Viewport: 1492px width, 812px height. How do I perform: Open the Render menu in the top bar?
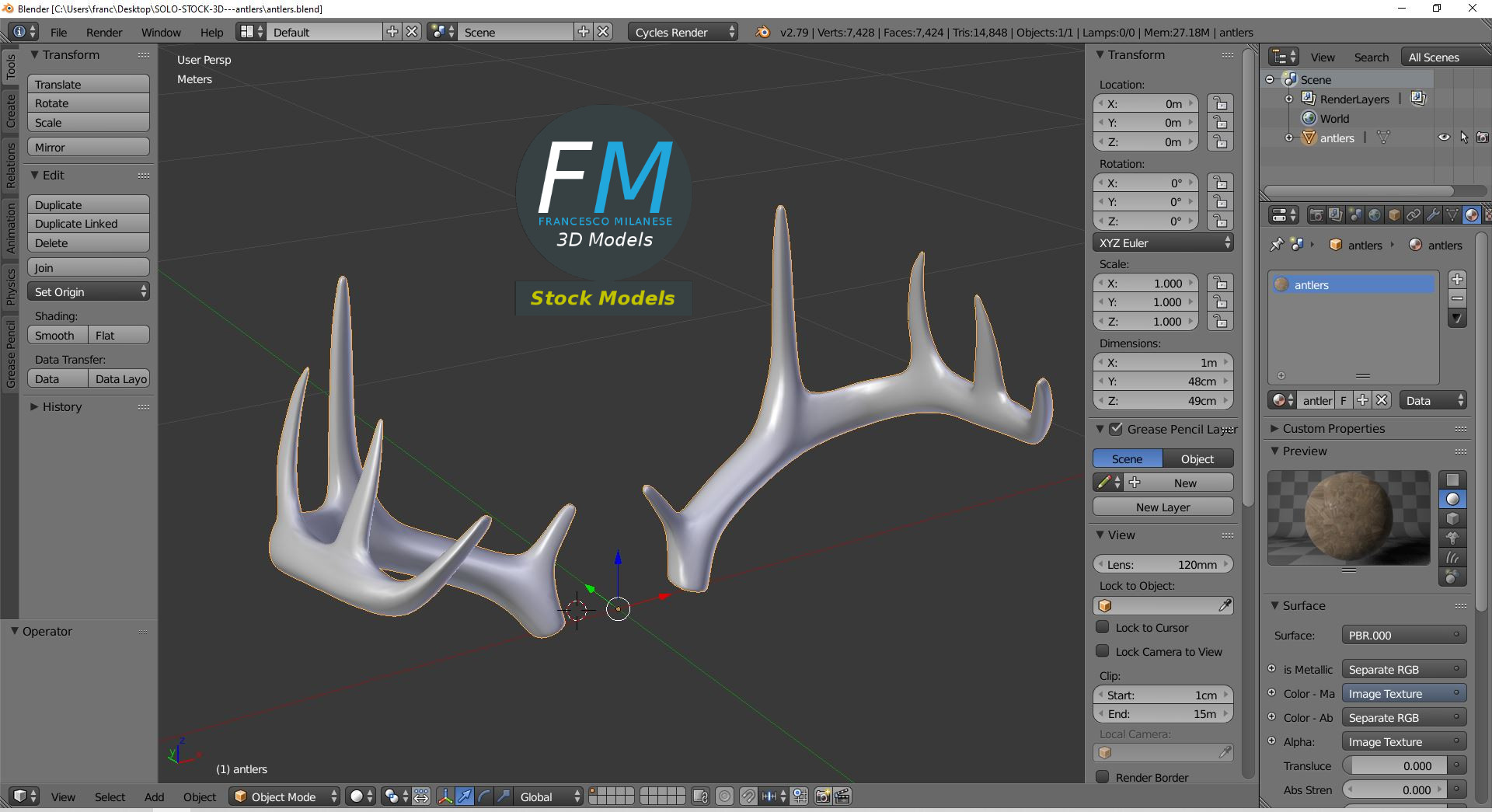104,32
